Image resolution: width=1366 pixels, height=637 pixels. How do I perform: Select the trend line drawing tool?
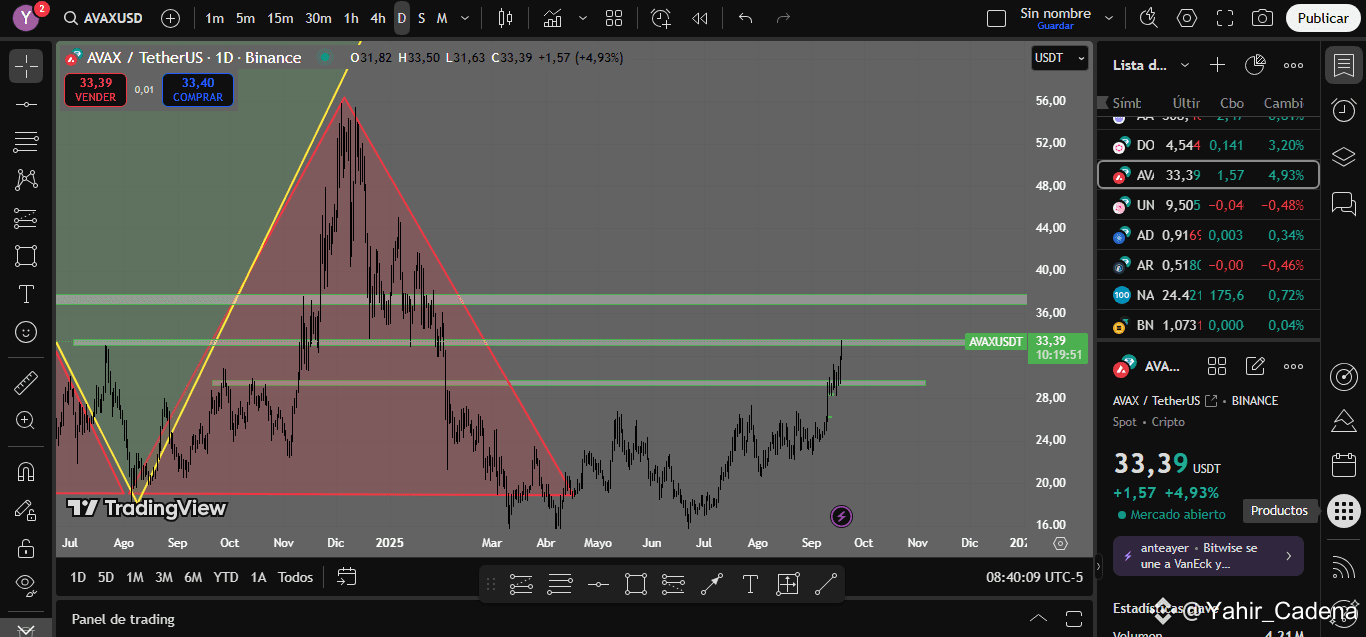point(26,104)
